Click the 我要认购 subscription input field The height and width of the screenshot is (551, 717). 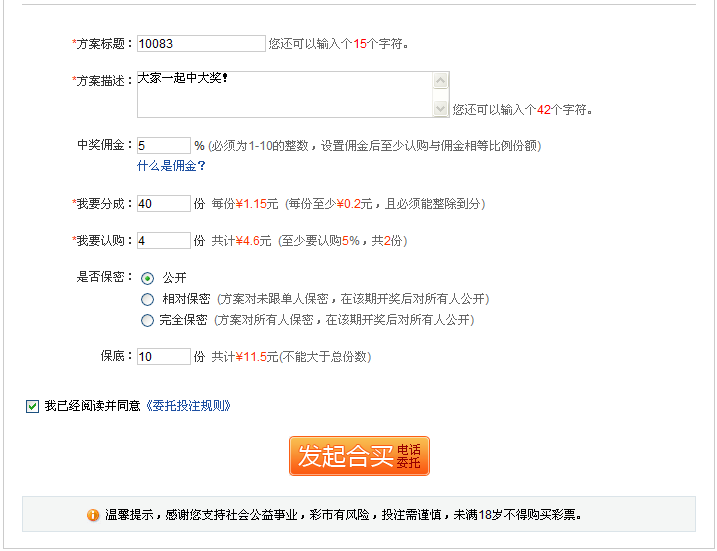coord(163,241)
